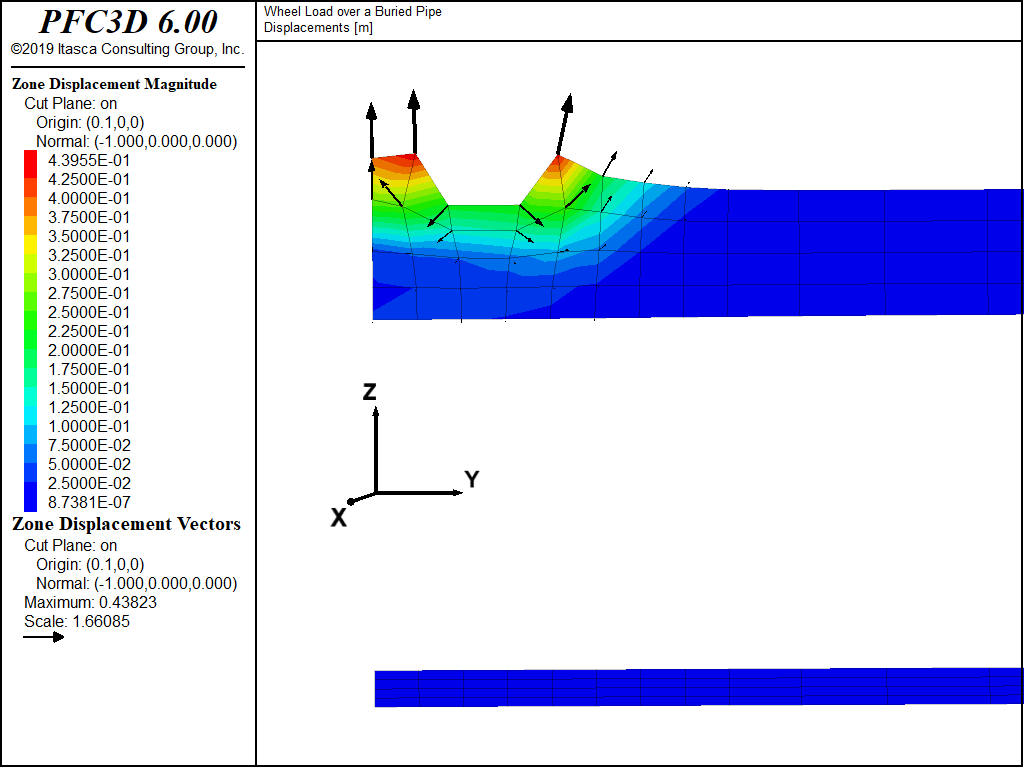Click the 1.0000E-01 legend value
The image size is (1024, 768).
click(x=89, y=426)
